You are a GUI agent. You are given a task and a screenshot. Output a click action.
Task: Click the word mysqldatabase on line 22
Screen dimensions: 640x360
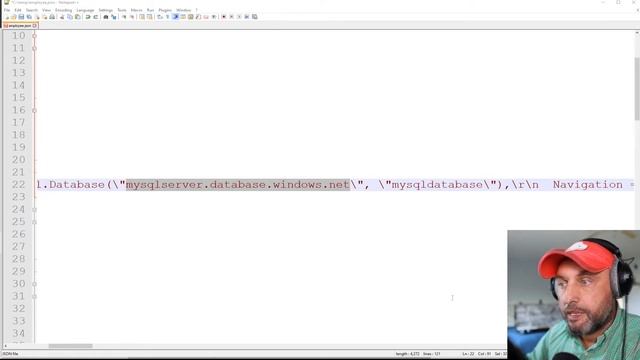click(x=437, y=184)
